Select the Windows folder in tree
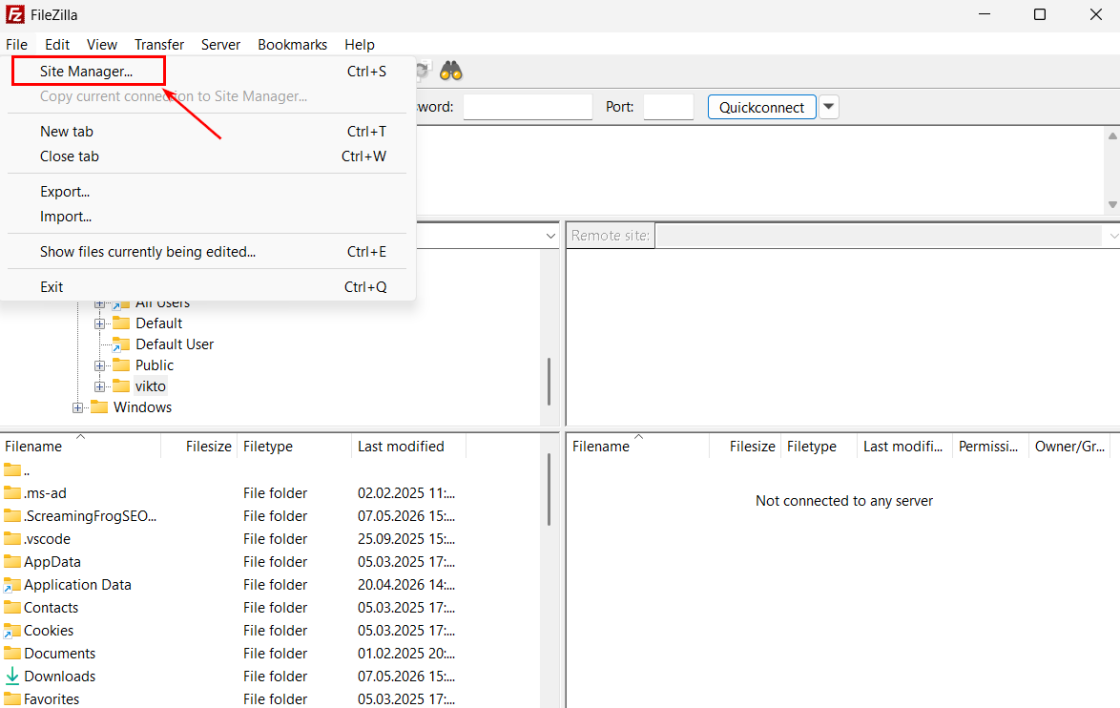Screen dimensions: 1120x708 (142, 407)
